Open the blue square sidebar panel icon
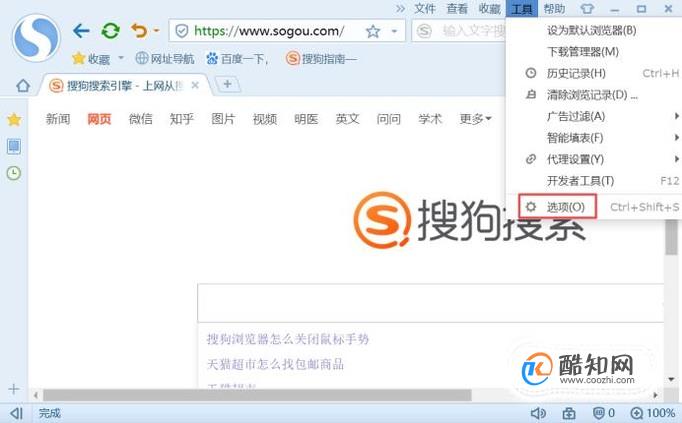 [14, 146]
